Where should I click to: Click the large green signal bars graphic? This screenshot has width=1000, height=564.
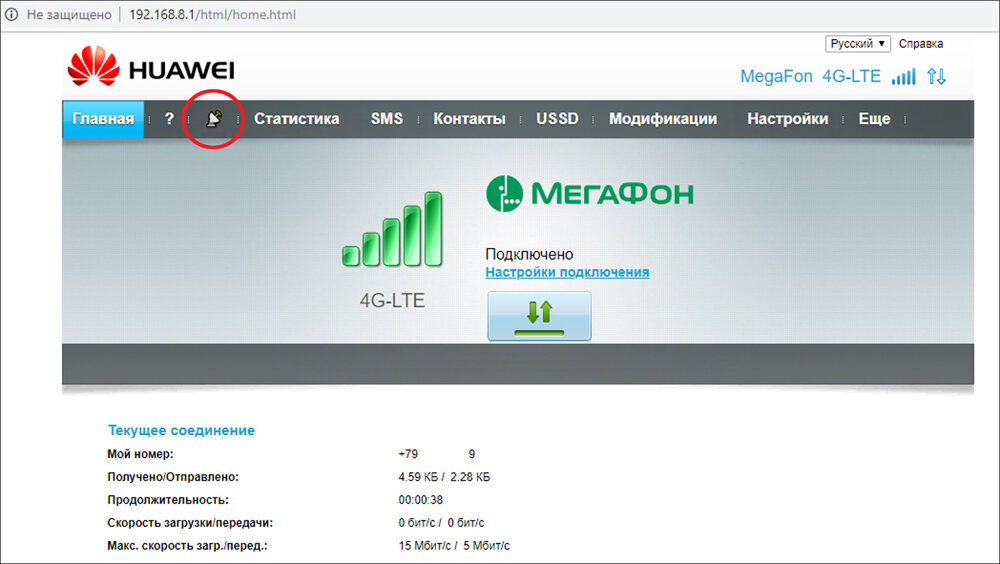(x=392, y=229)
